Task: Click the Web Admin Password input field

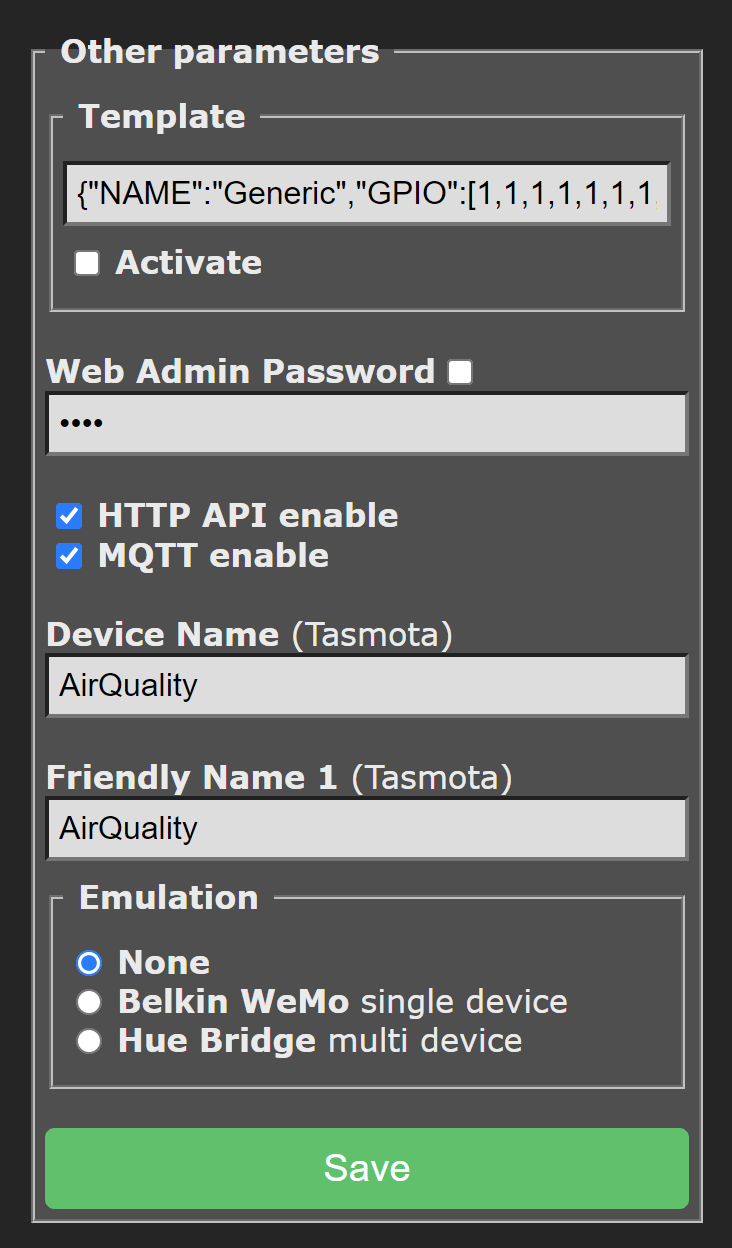Action: click(366, 423)
